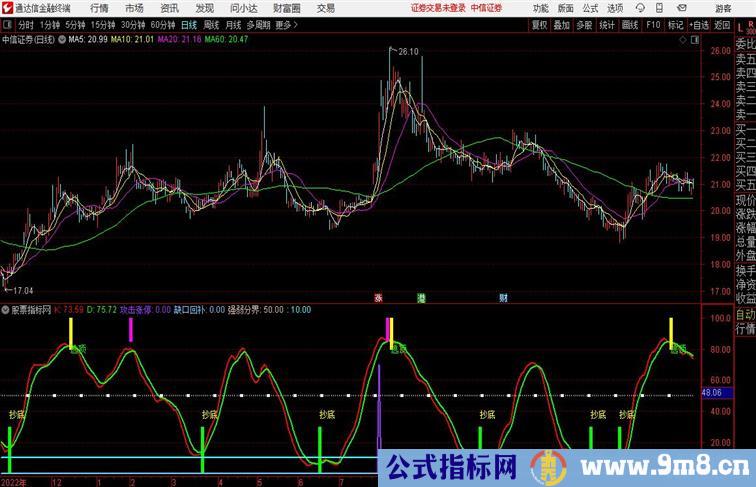The width and height of the screenshot is (756, 487).
Task: Select the 日线 daily period
Action: tap(189, 25)
